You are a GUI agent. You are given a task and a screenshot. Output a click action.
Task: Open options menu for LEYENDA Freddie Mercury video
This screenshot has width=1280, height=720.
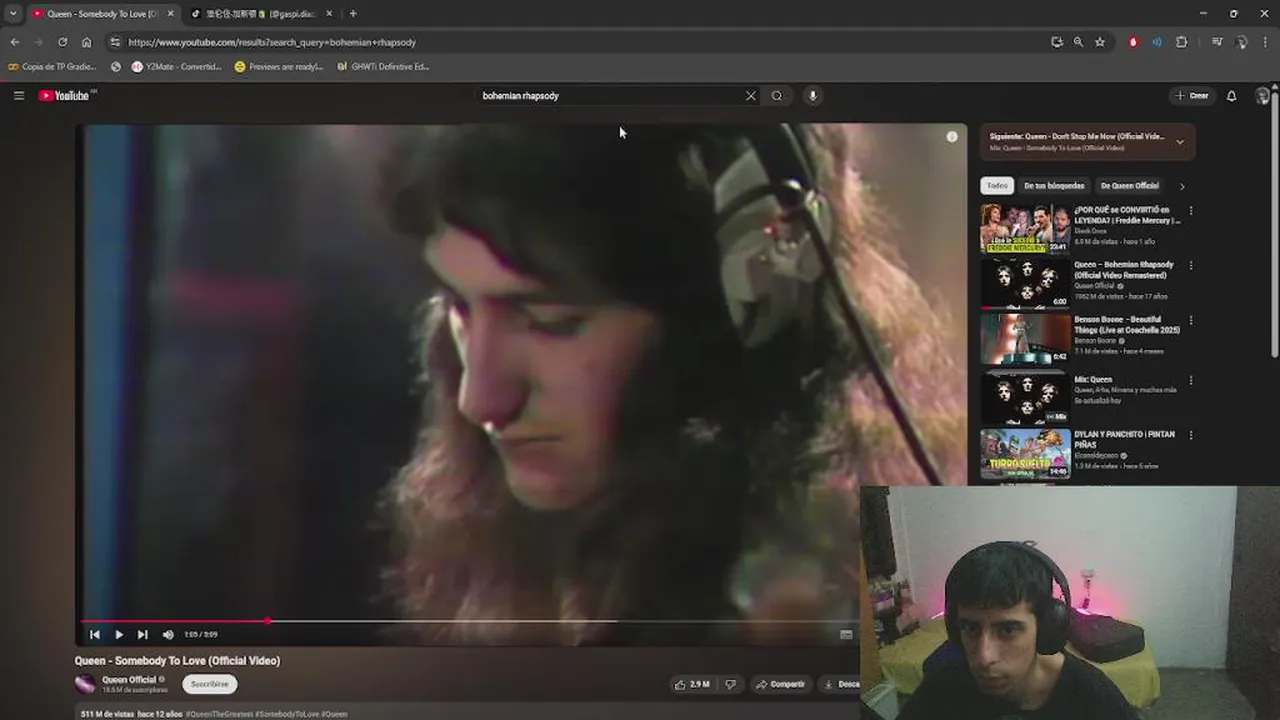coord(1190,211)
